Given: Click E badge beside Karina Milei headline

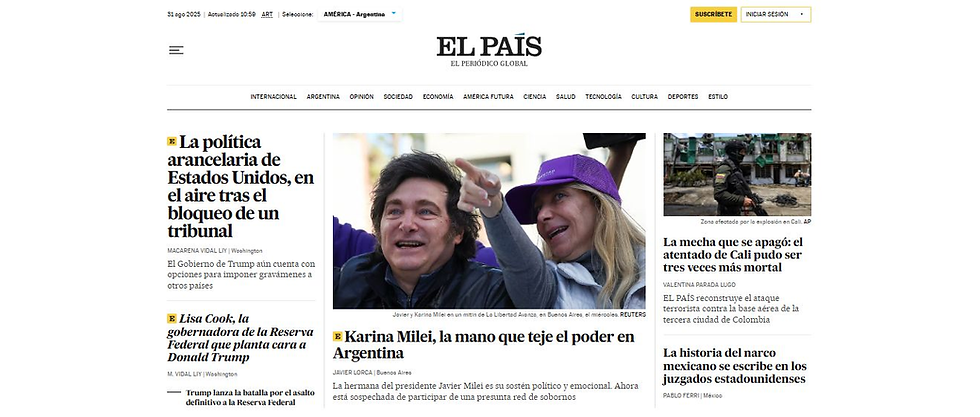Looking at the screenshot, I should [x=338, y=336].
